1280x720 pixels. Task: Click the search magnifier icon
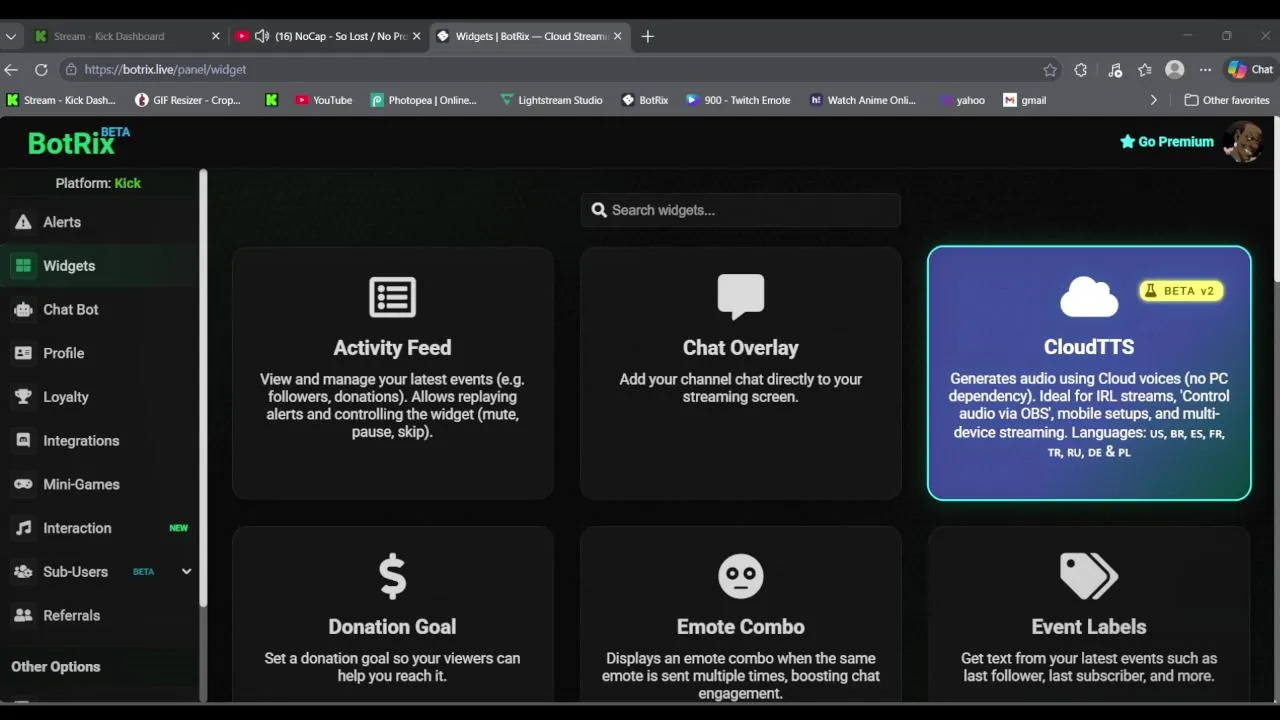click(x=599, y=210)
